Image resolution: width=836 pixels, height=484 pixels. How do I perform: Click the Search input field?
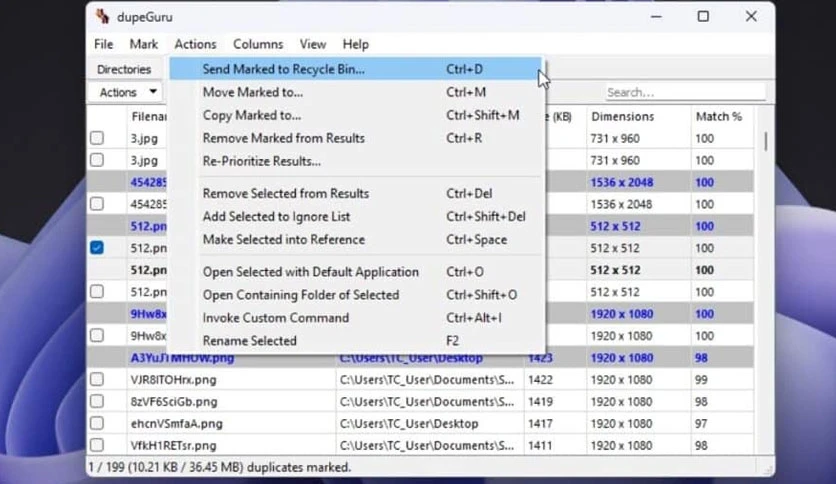[x=686, y=92]
